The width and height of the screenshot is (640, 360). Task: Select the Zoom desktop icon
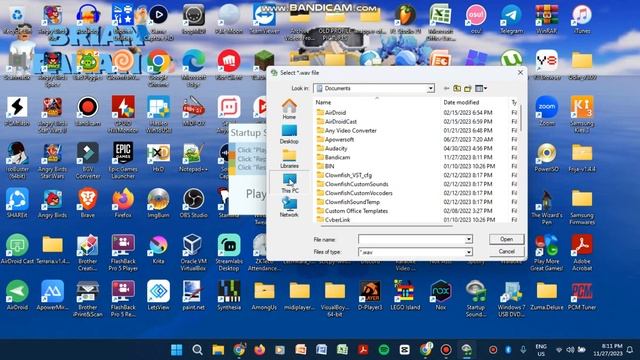click(x=547, y=111)
